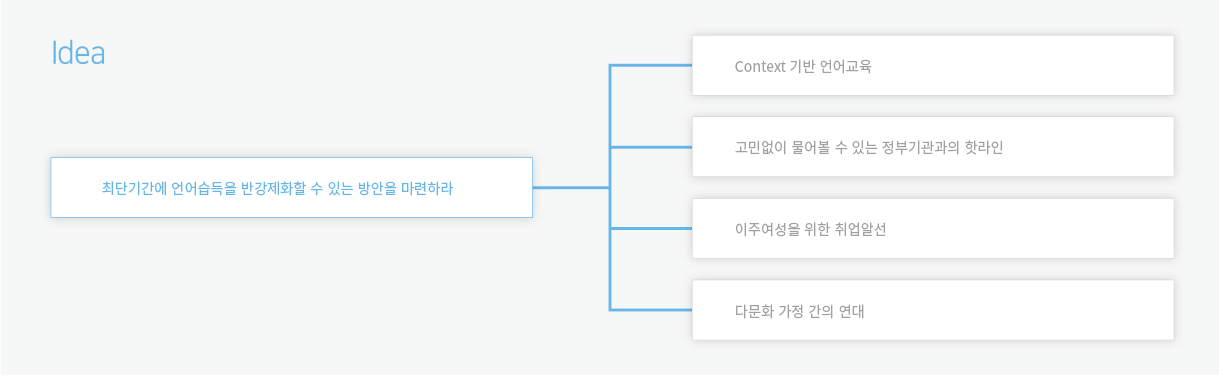Viewport: 1219px width, 376px height.
Task: Select the branch line leading to 다문화 box
Action: tap(651, 309)
